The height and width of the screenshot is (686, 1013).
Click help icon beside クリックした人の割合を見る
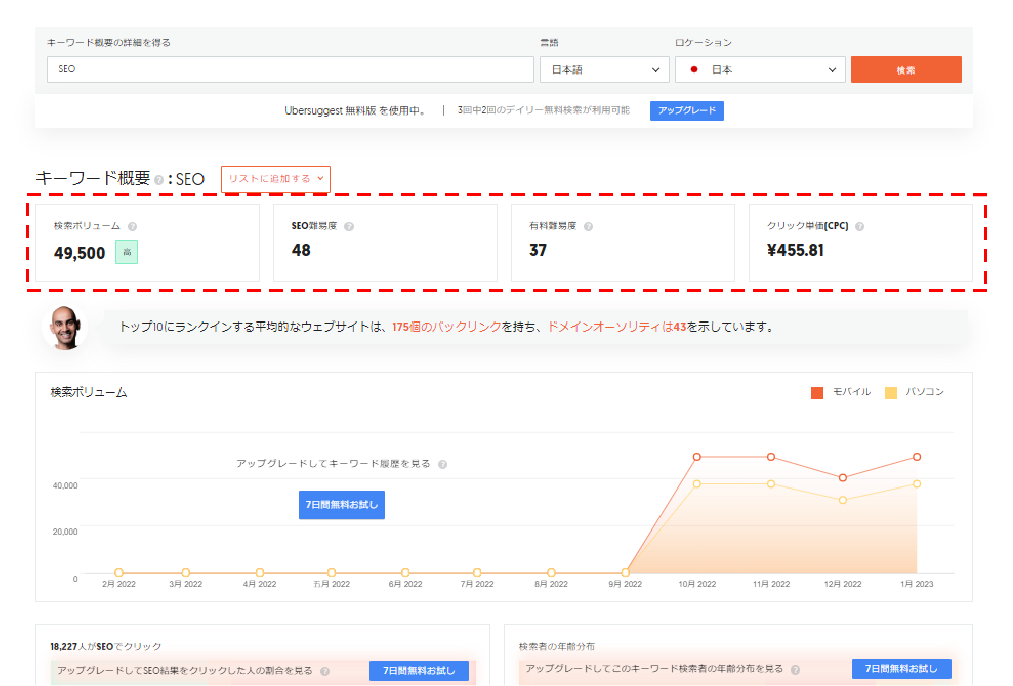click(325, 671)
